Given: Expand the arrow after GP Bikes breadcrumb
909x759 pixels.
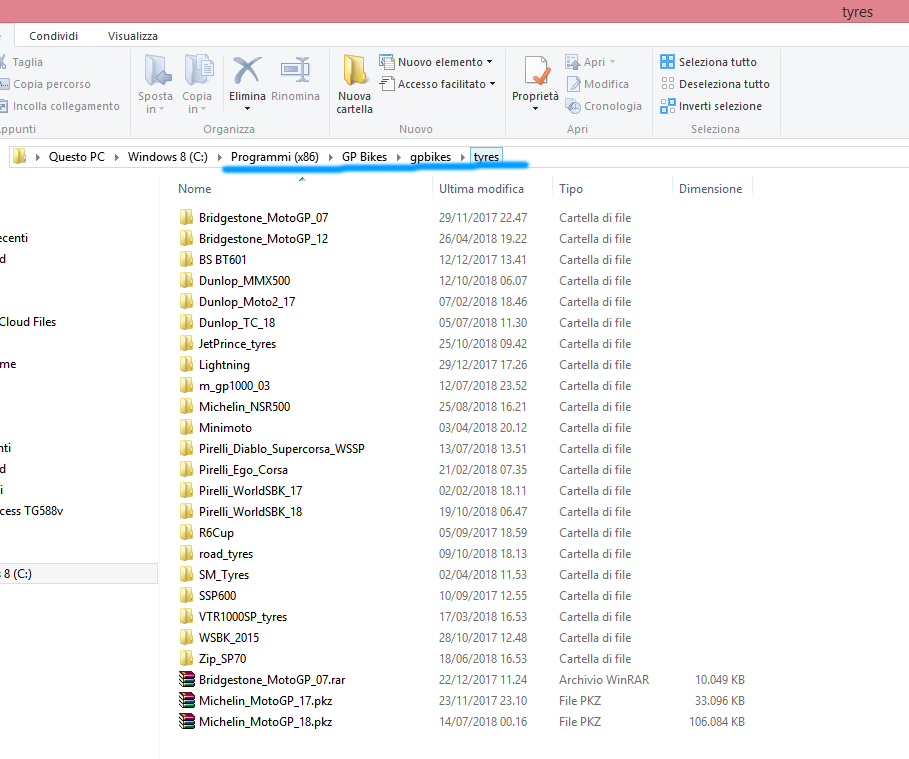Looking at the screenshot, I should point(399,157).
